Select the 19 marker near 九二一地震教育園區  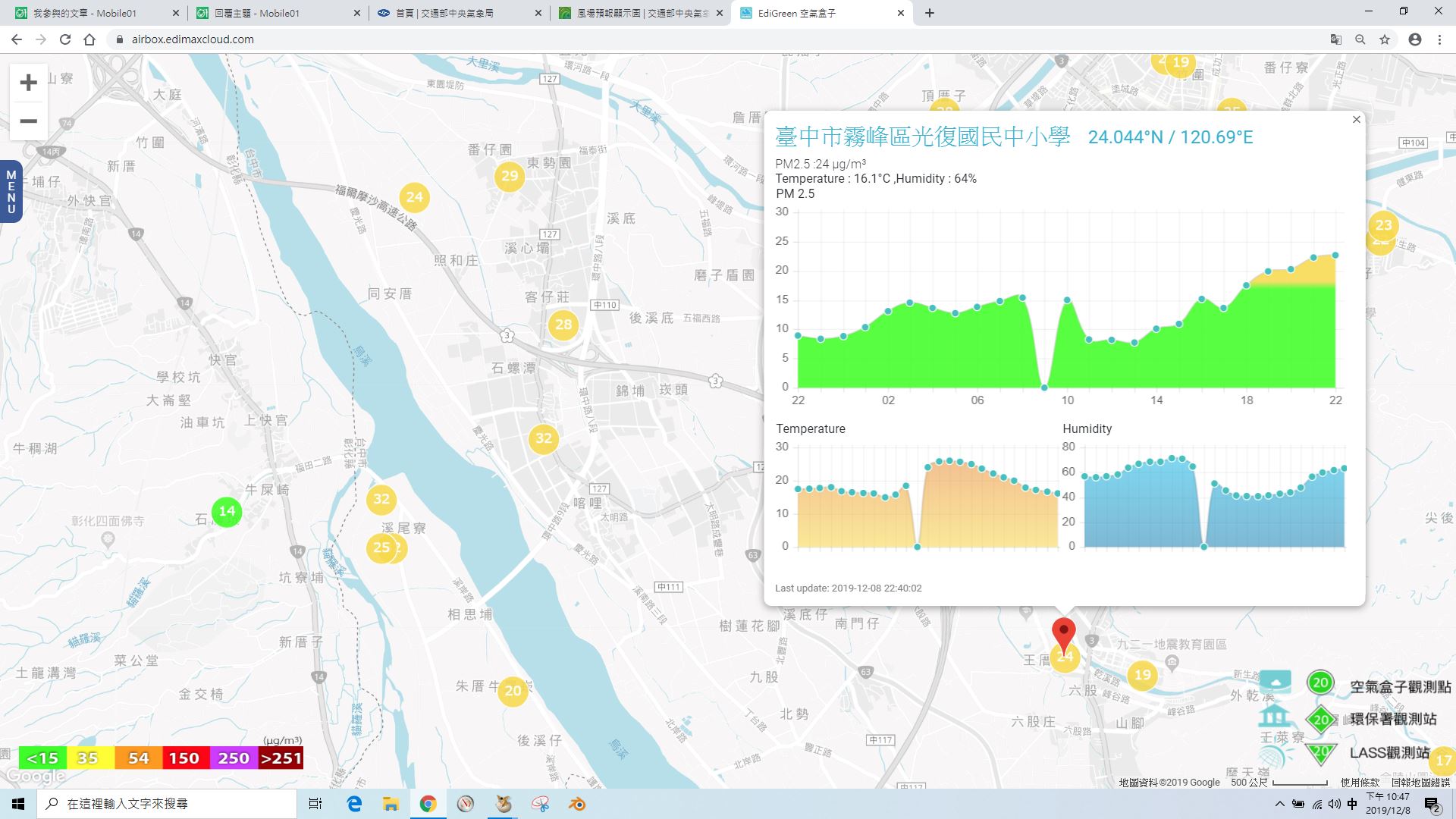click(1142, 675)
